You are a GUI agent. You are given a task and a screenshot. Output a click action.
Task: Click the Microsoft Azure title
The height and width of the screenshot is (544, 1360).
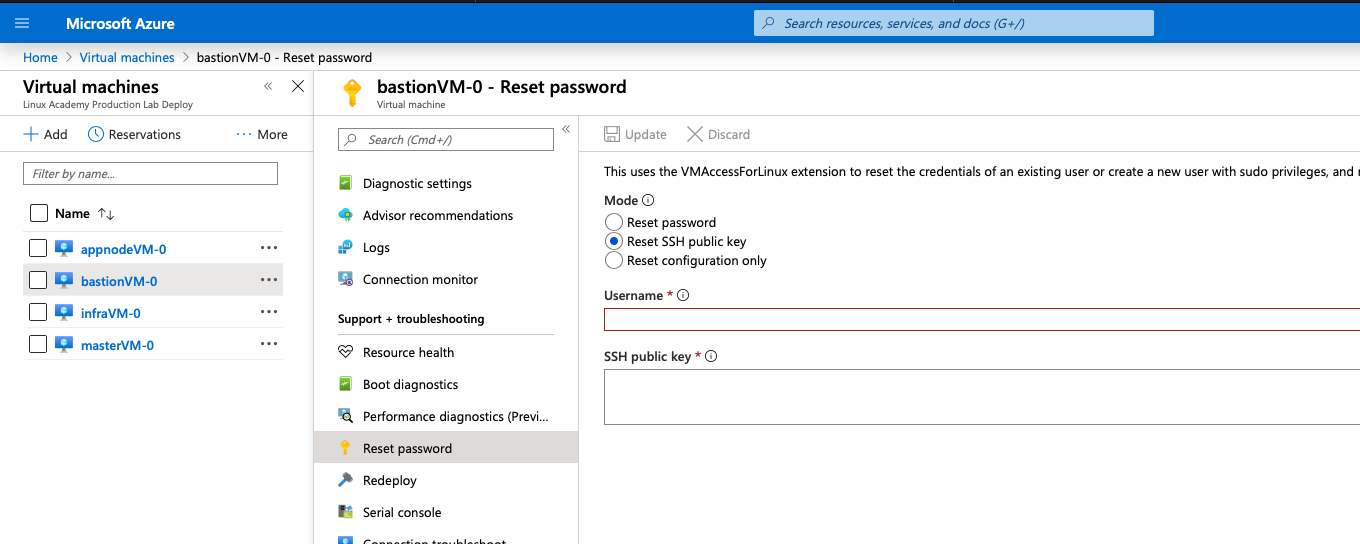click(x=120, y=23)
